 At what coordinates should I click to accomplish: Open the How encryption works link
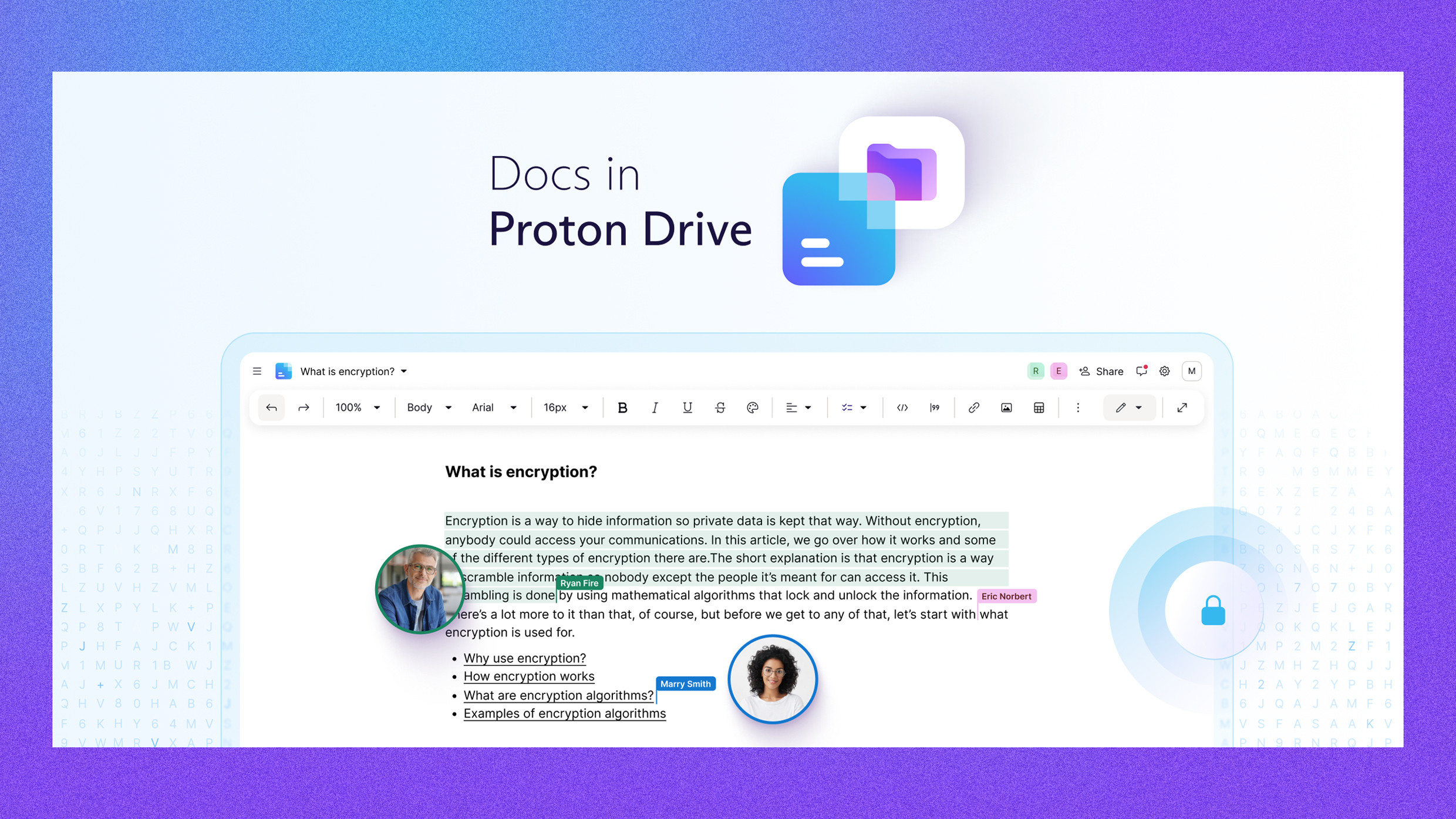[x=528, y=676]
